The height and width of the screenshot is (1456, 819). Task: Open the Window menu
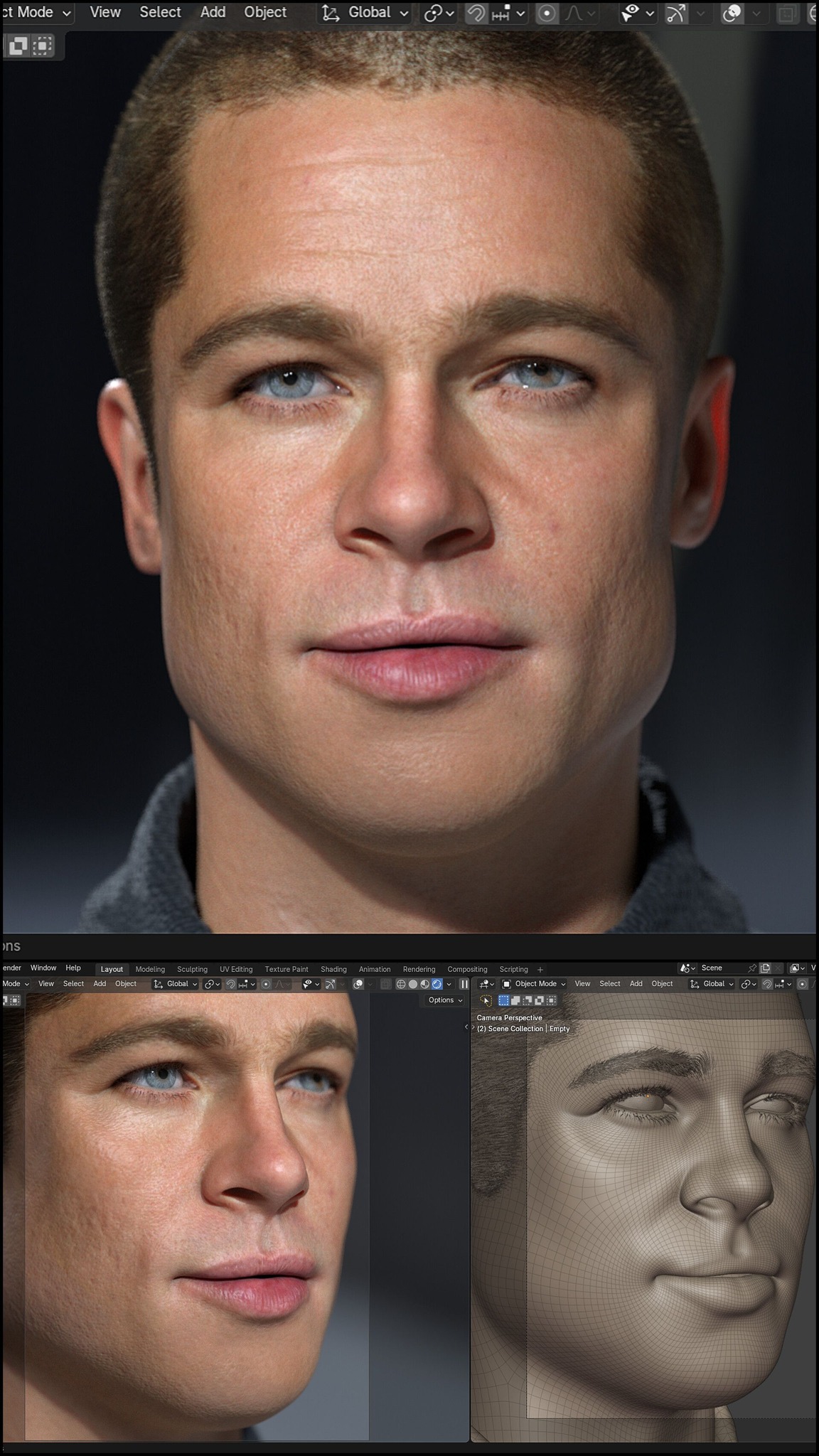tap(43, 968)
